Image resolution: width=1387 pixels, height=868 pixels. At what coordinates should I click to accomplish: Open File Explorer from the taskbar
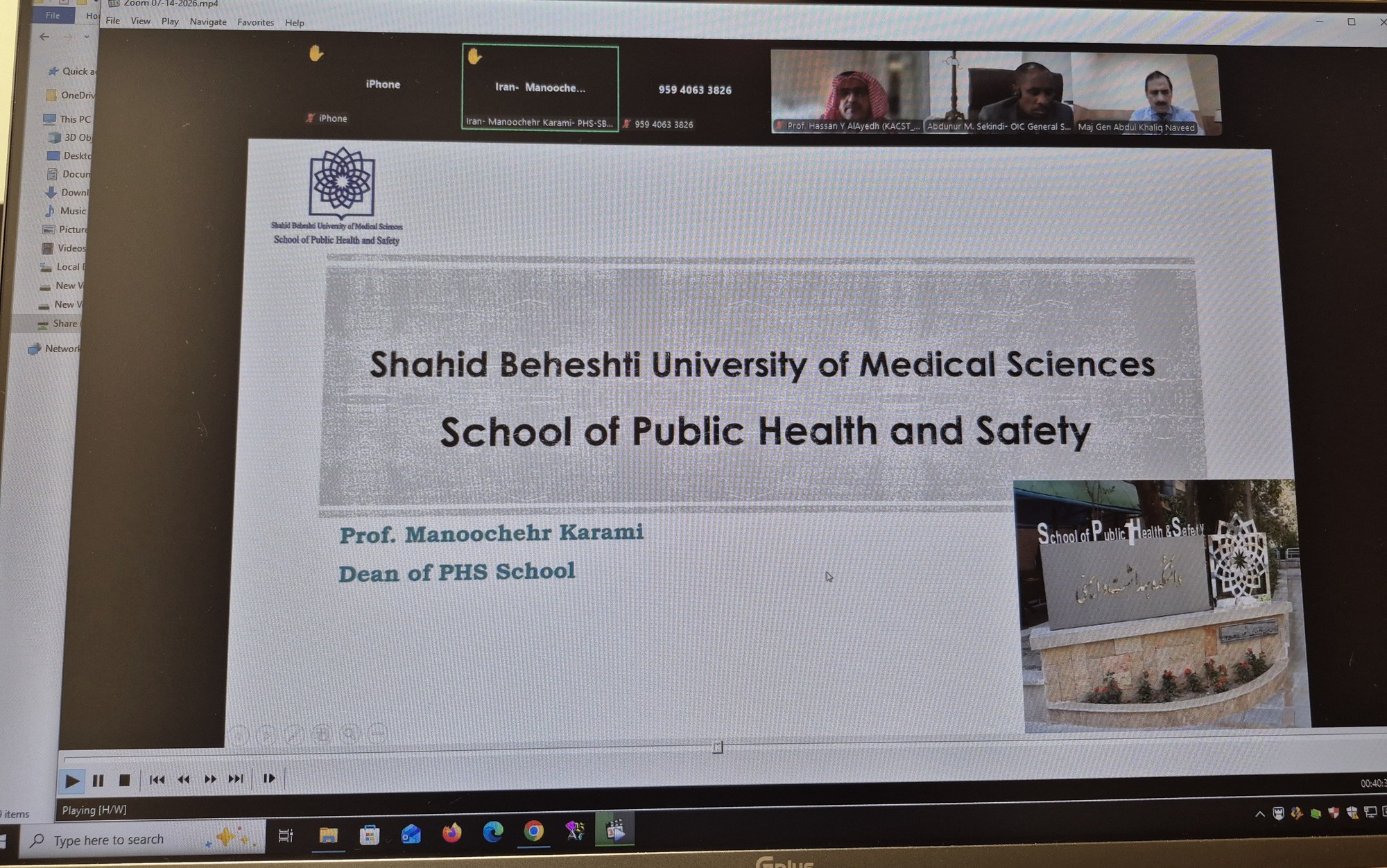click(x=328, y=834)
